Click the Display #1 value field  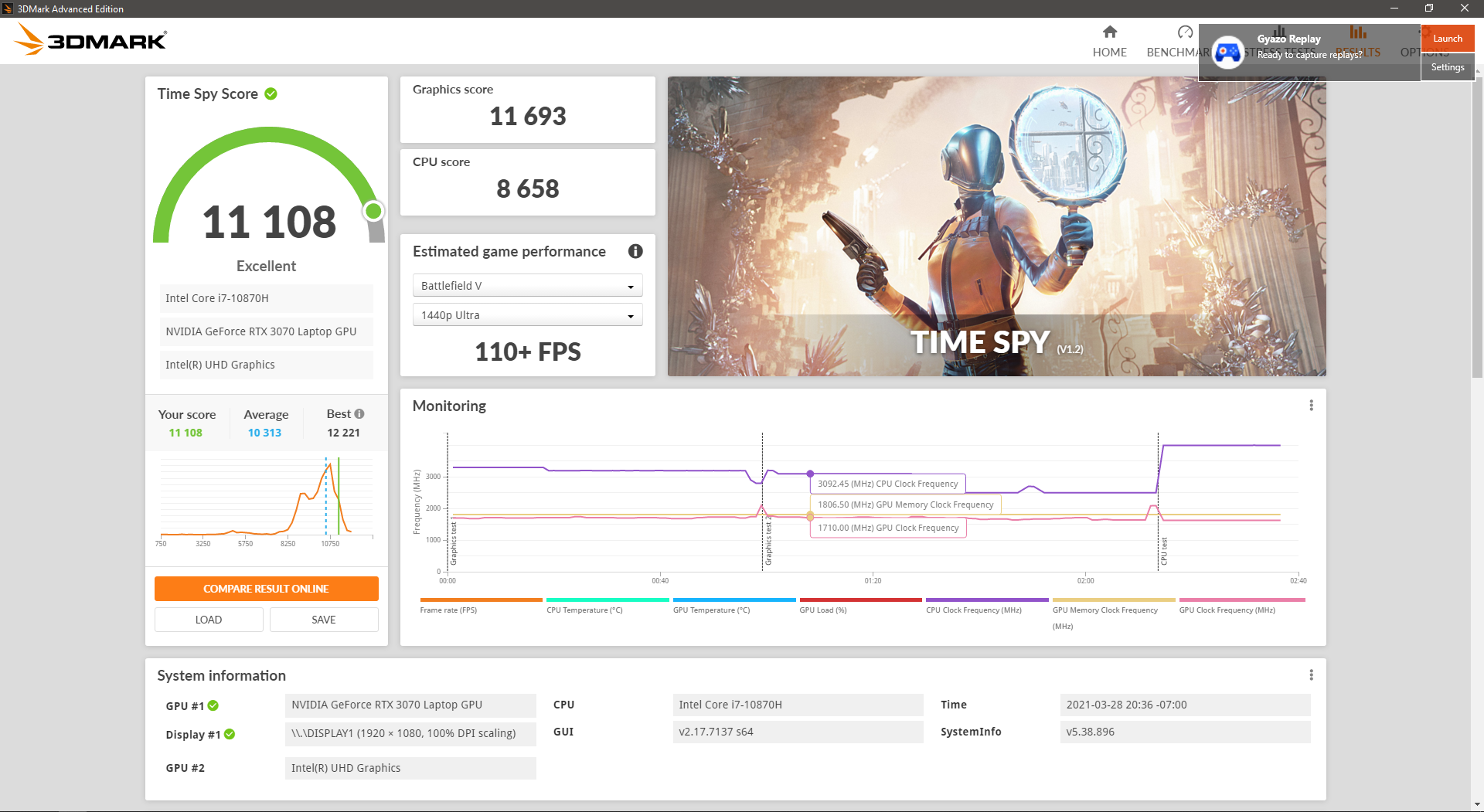coord(410,733)
